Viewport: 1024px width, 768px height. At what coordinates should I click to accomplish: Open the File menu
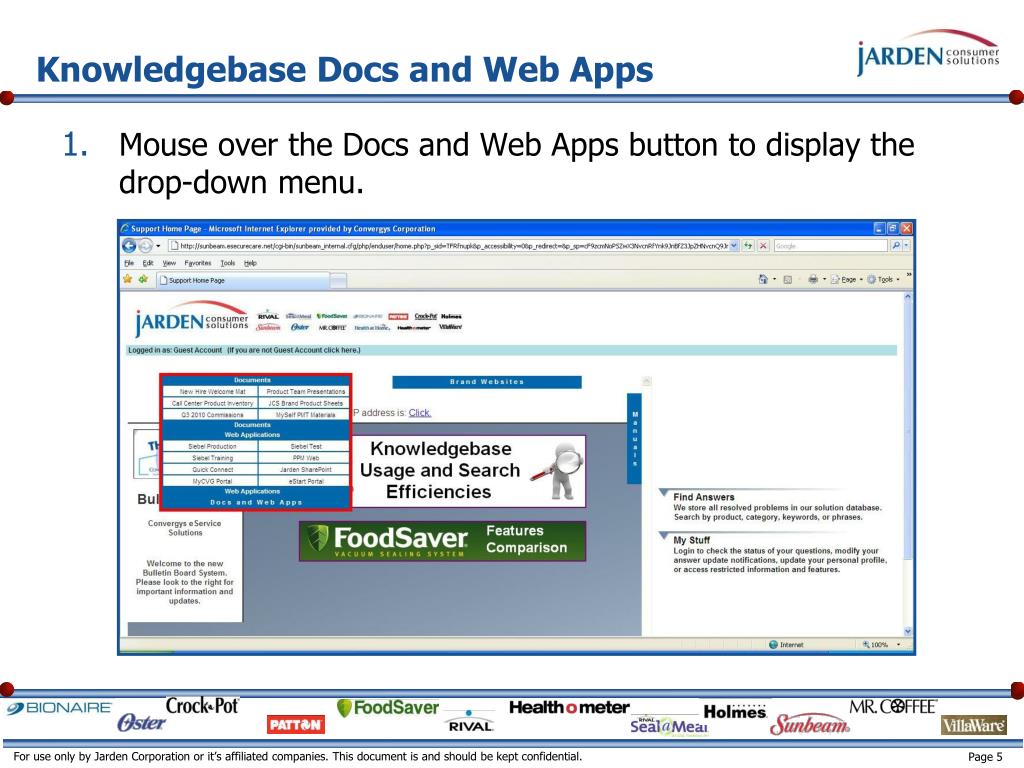pyautogui.click(x=129, y=263)
